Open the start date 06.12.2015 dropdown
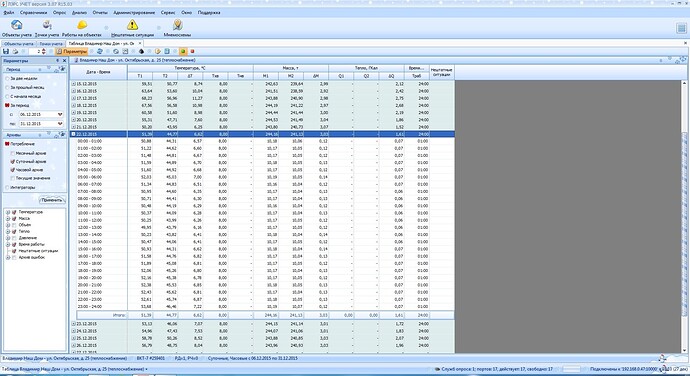The height and width of the screenshot is (376, 690). point(60,114)
